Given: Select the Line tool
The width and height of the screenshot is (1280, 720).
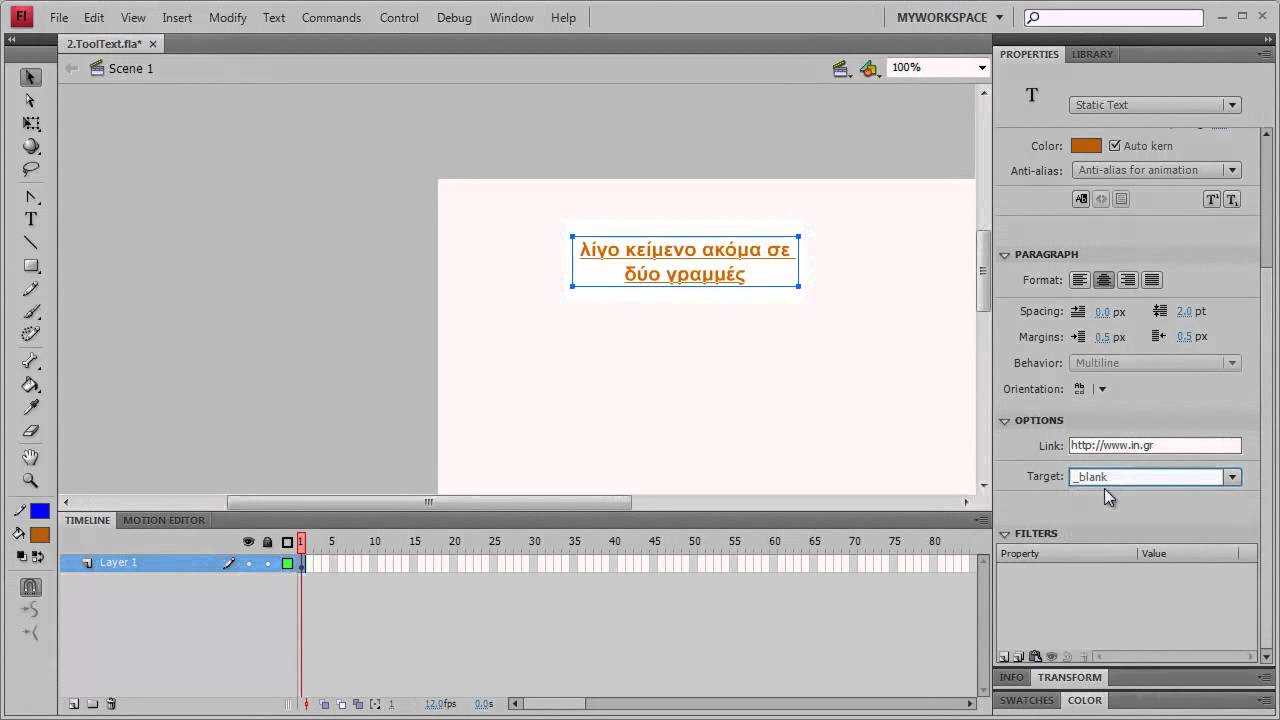Looking at the screenshot, I should coord(31,243).
